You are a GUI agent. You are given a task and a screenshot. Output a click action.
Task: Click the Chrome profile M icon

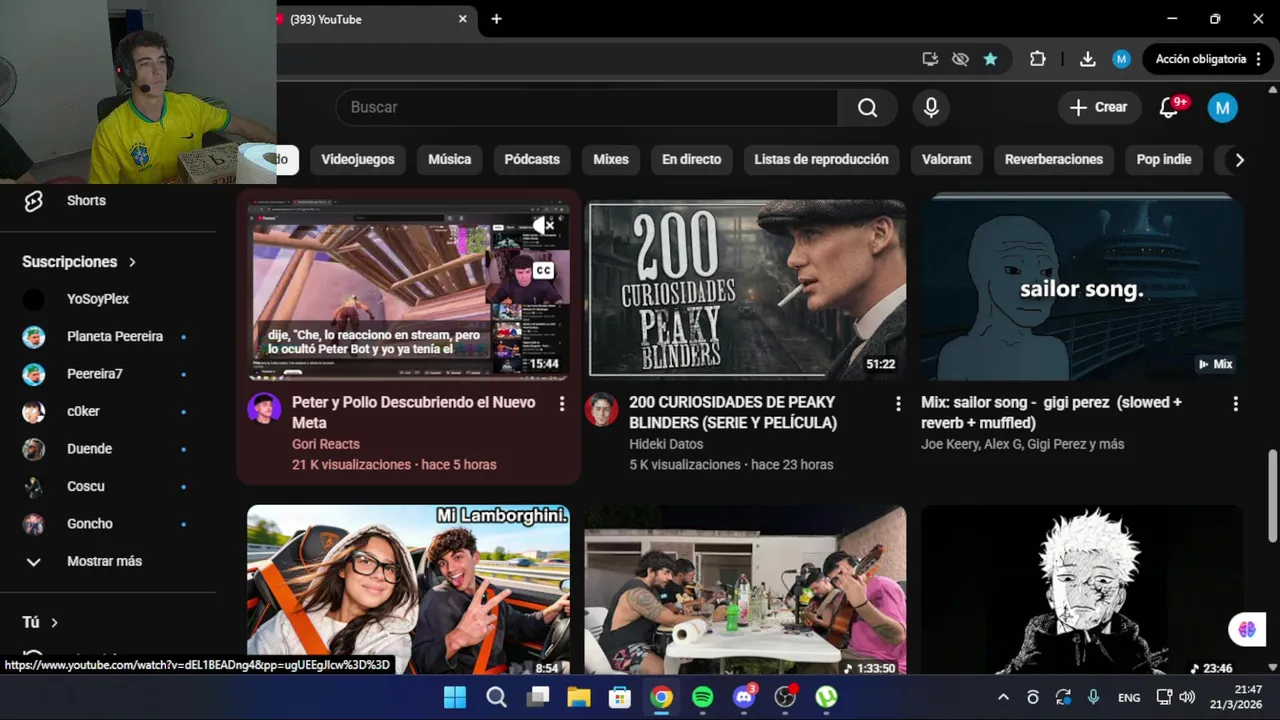(x=1121, y=59)
